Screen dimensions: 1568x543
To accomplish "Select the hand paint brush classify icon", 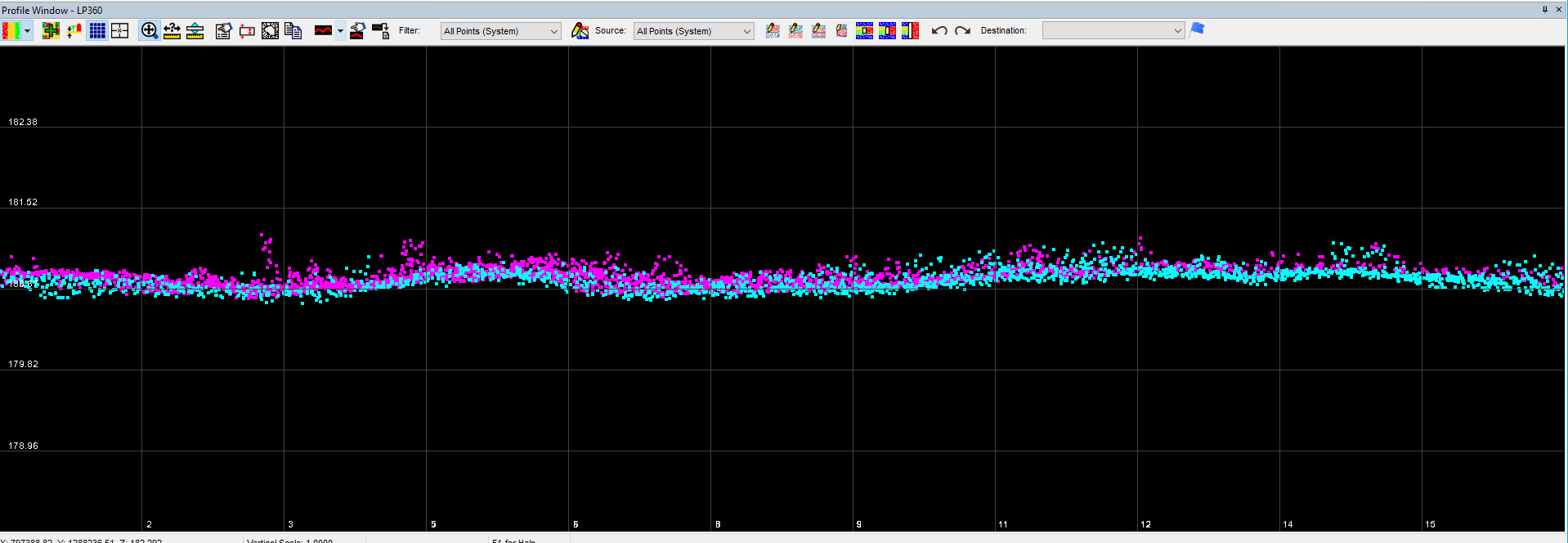I will tap(841, 31).
